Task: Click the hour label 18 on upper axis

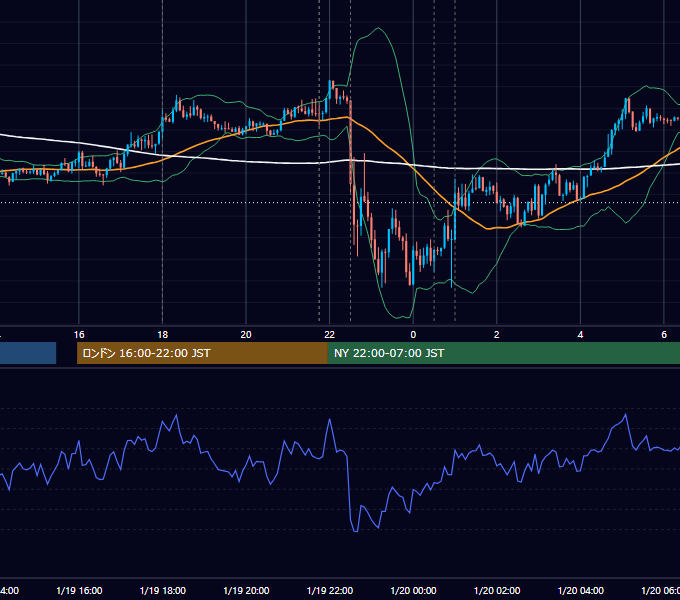Action: tap(163, 335)
